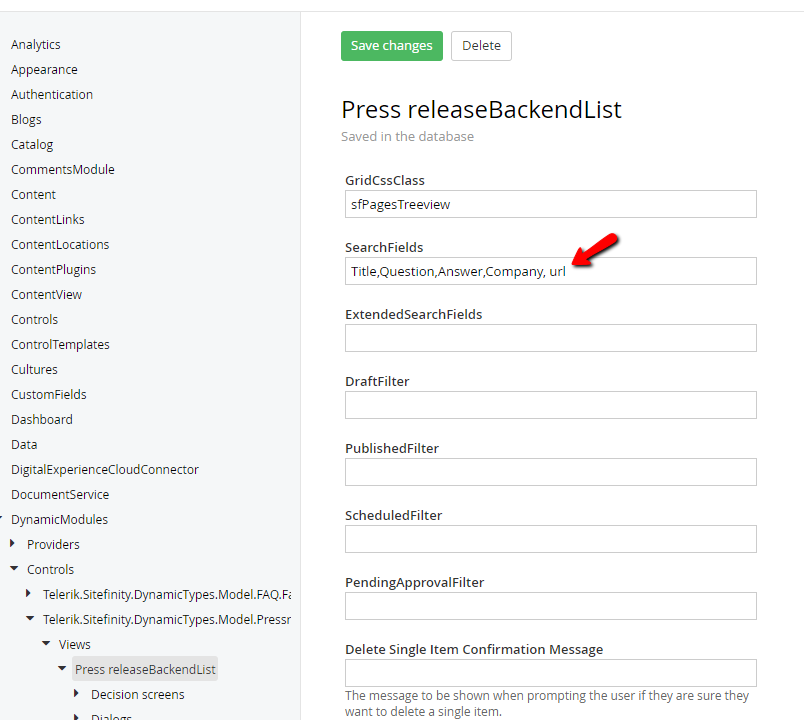804x720 pixels.
Task: Collapse the Controls node under DynamicModules
Action: point(14,568)
